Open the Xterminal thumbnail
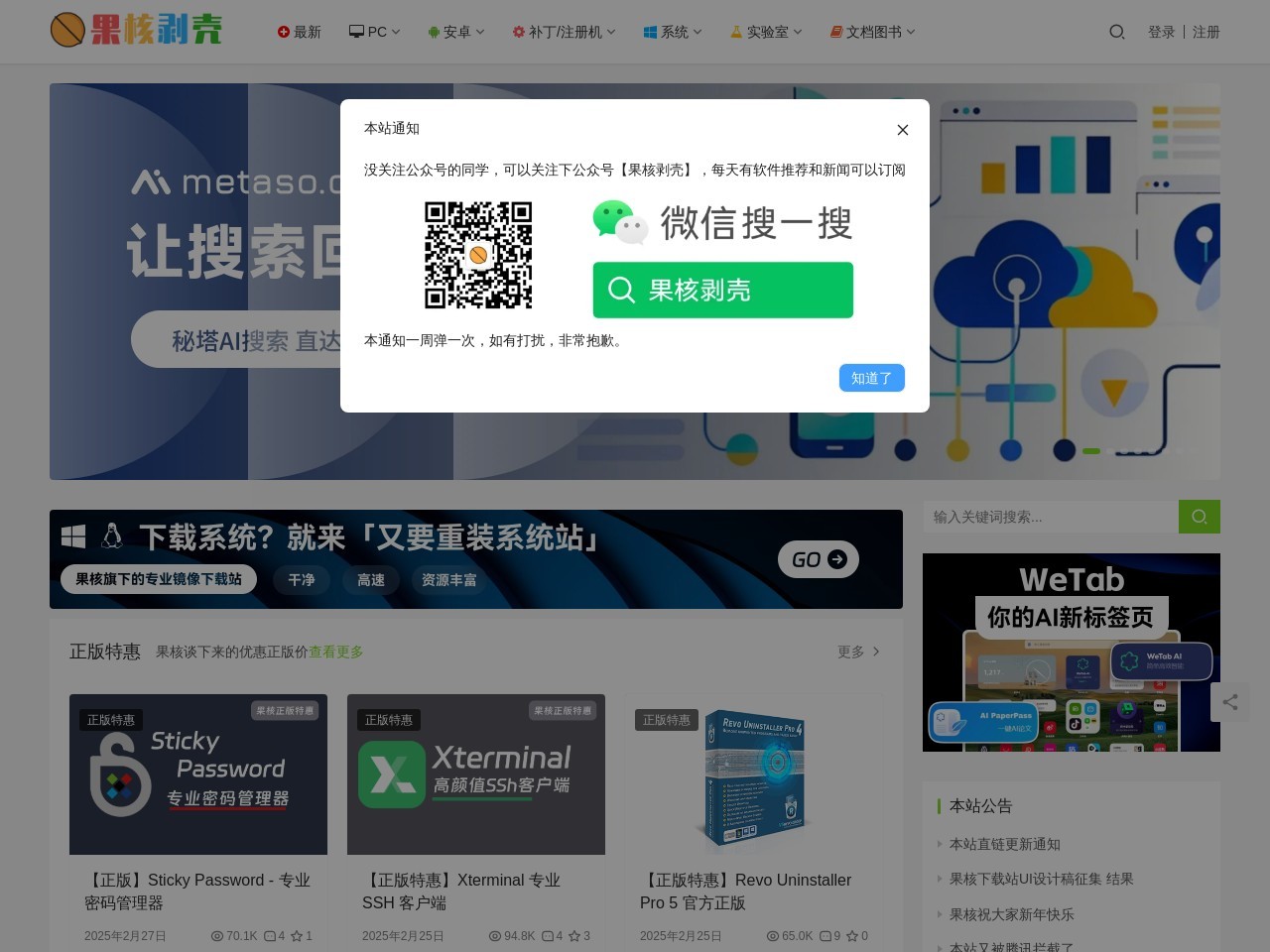1270x952 pixels. pos(476,774)
